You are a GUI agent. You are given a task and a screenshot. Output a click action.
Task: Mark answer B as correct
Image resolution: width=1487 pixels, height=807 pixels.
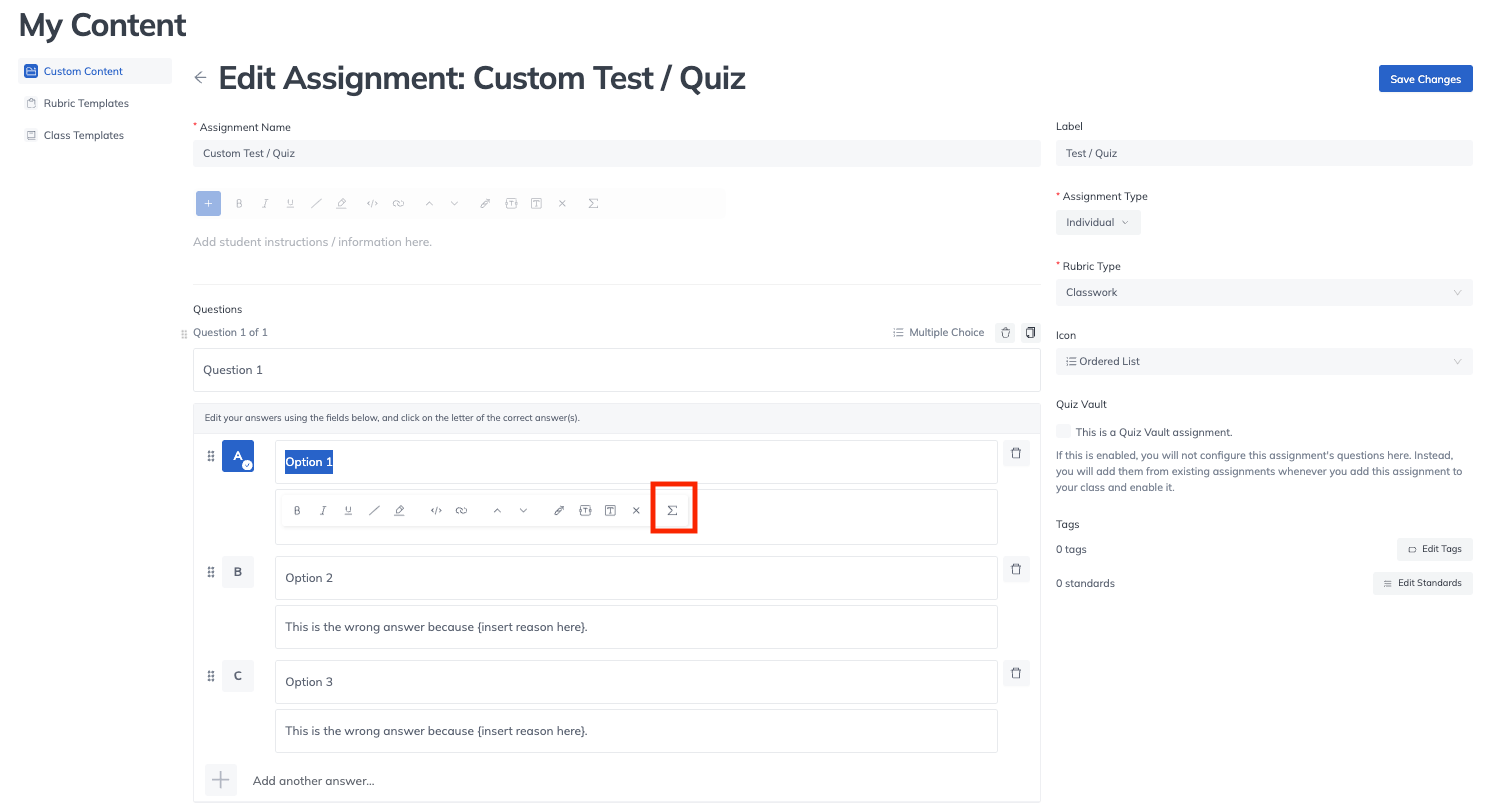coord(238,572)
